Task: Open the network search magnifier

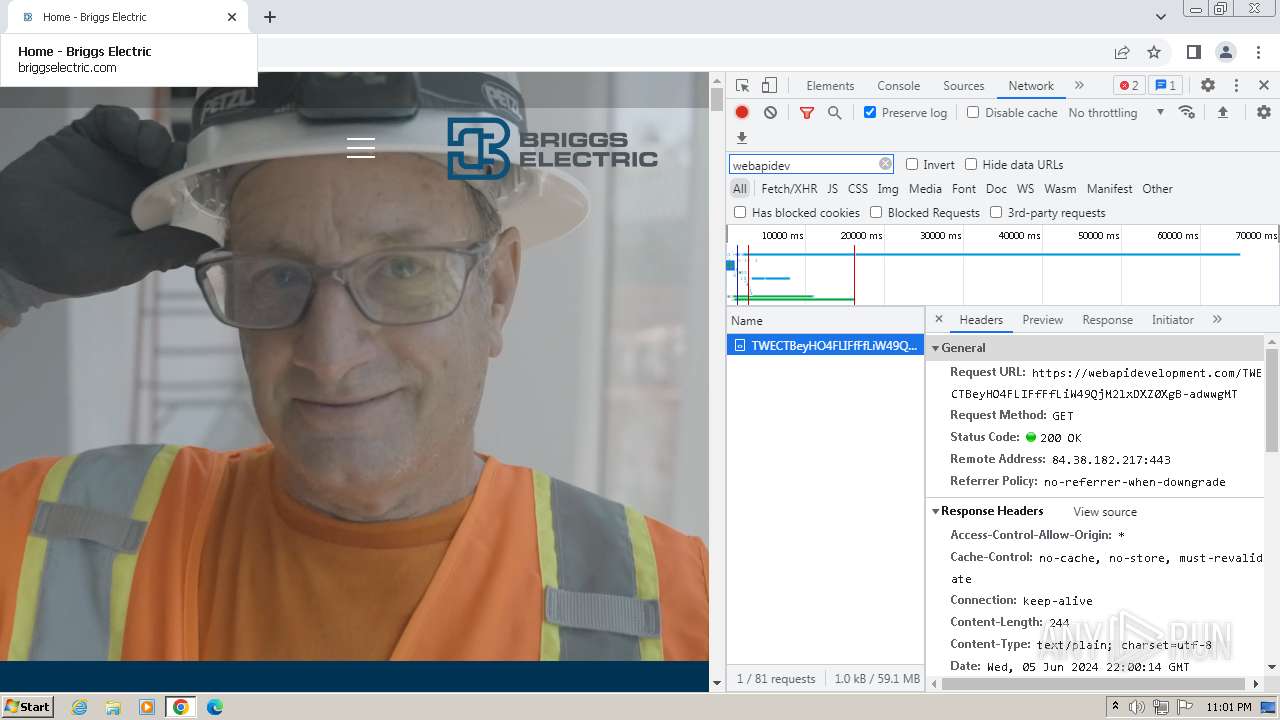Action: [834, 113]
